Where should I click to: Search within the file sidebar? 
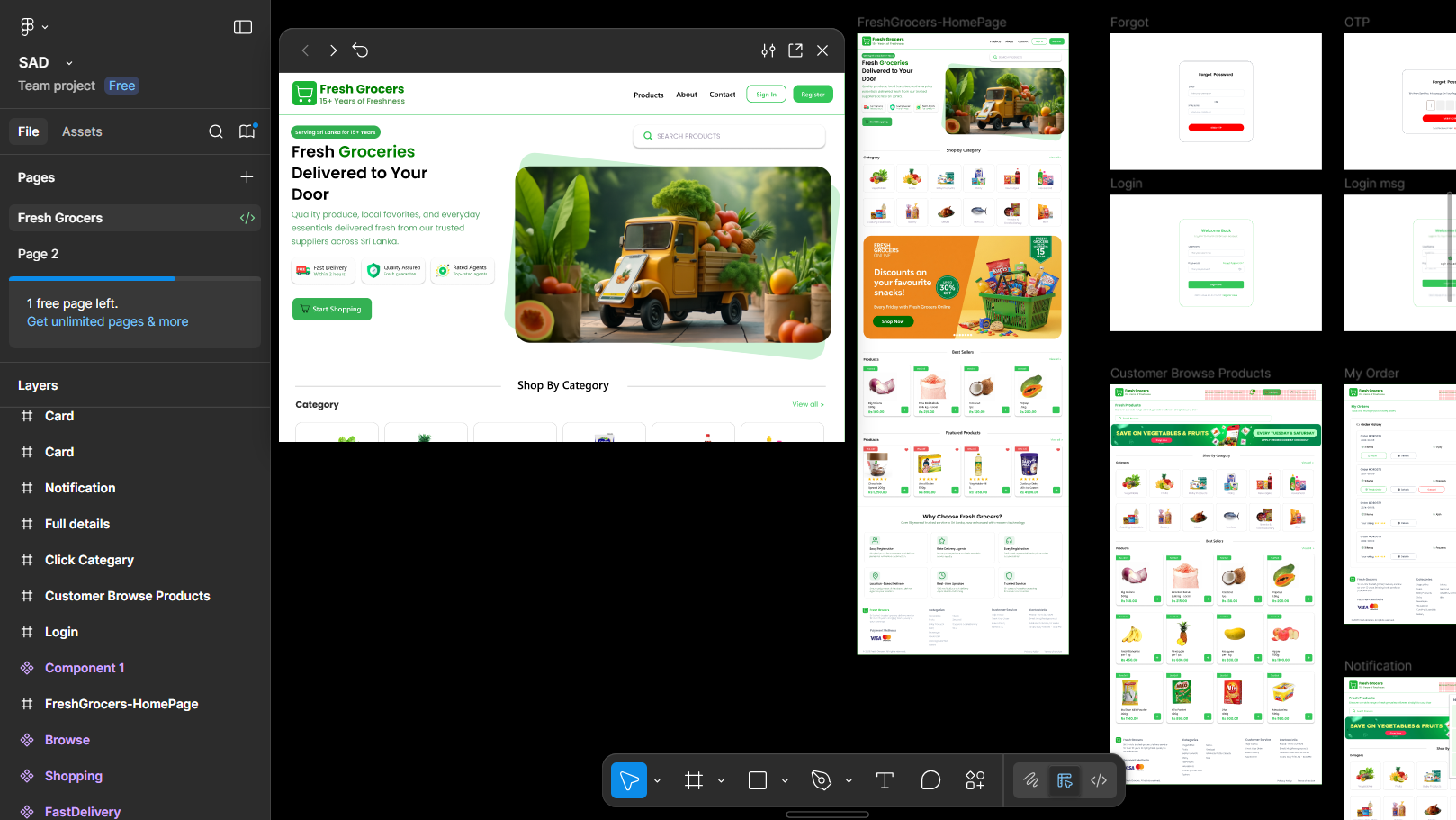click(216, 131)
